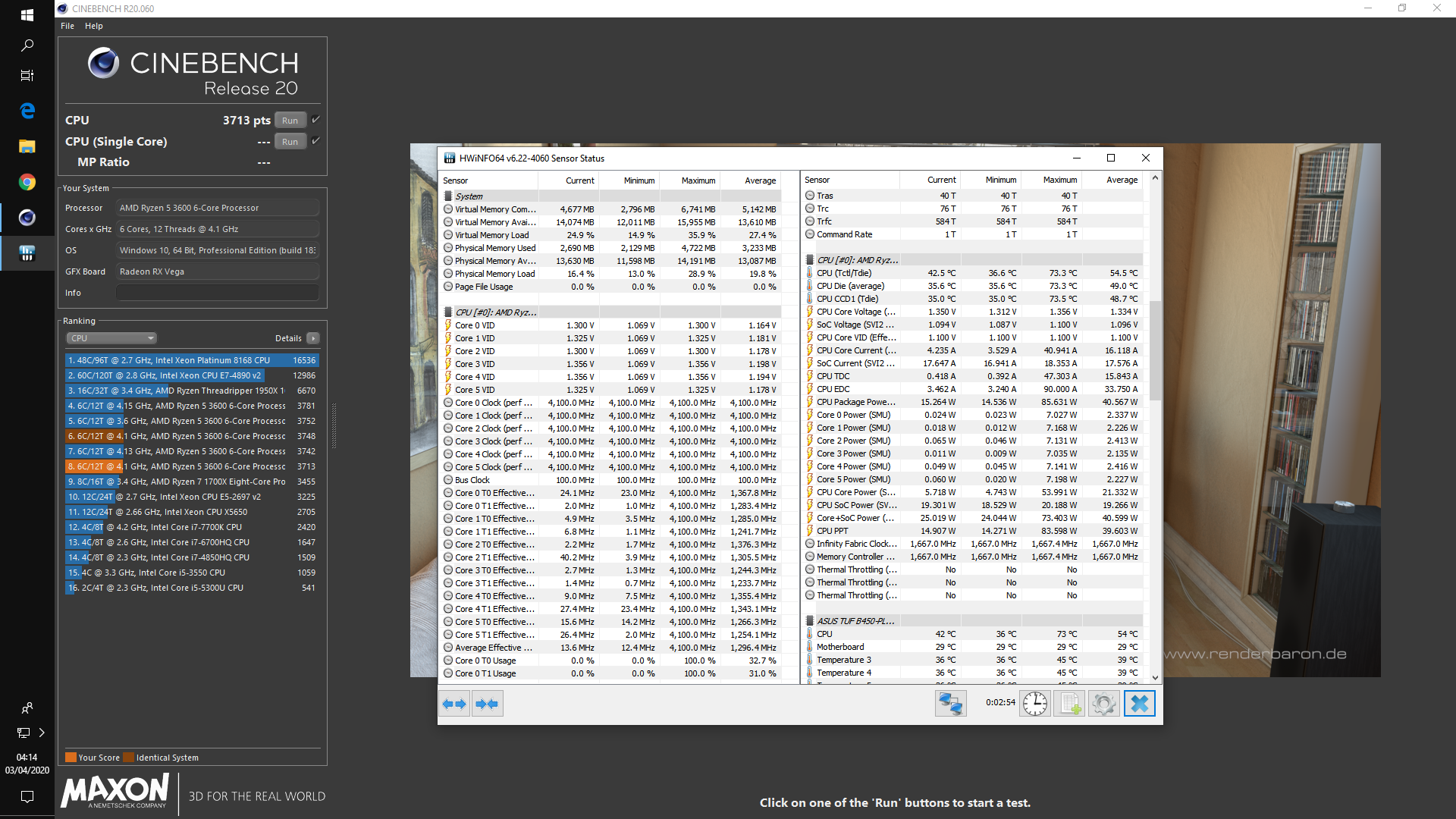Click the Virtual Memory Load sensor icon

pyautogui.click(x=448, y=235)
